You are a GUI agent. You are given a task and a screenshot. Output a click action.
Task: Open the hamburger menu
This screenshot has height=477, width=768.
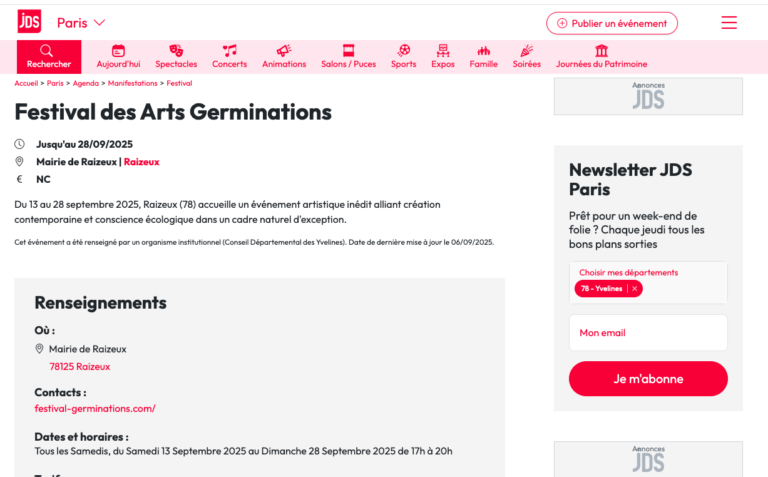click(729, 23)
